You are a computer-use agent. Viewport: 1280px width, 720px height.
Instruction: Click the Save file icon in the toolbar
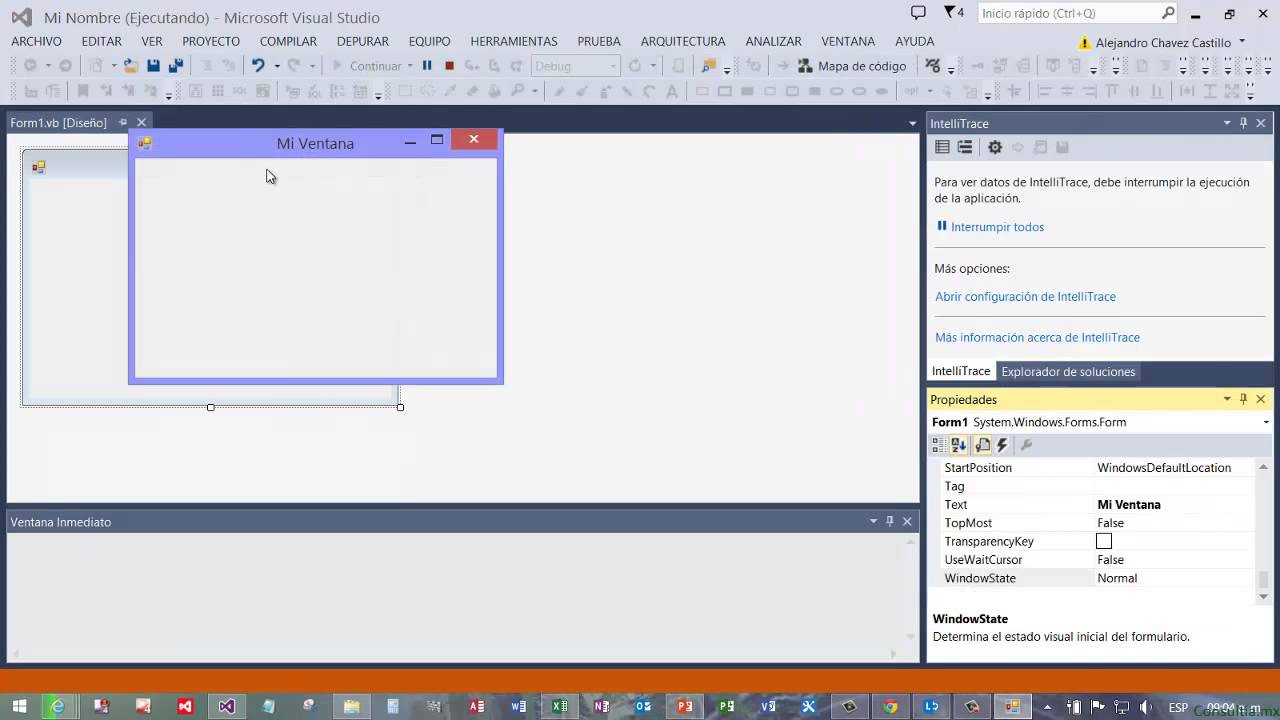tap(153, 66)
